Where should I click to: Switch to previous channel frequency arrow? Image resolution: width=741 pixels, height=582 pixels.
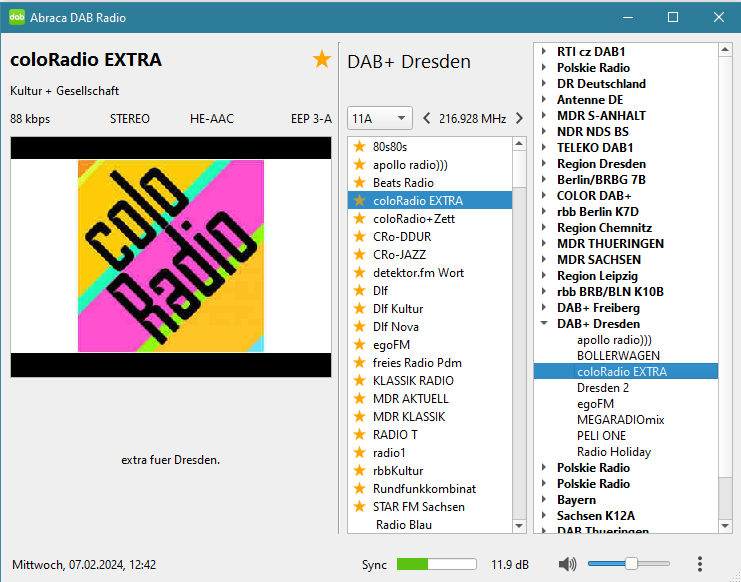click(427, 118)
